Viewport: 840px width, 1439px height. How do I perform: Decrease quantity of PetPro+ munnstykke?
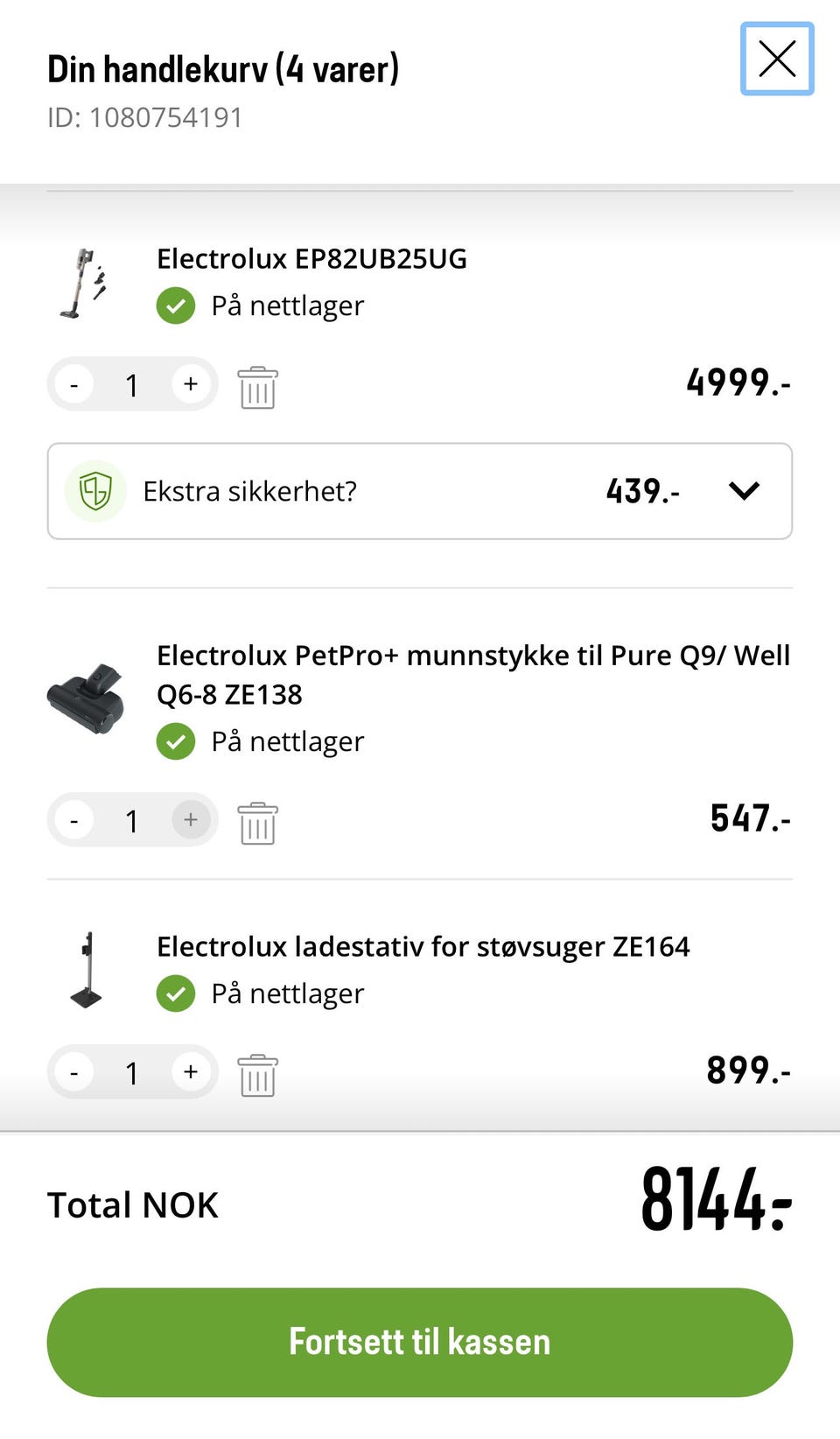coord(74,820)
